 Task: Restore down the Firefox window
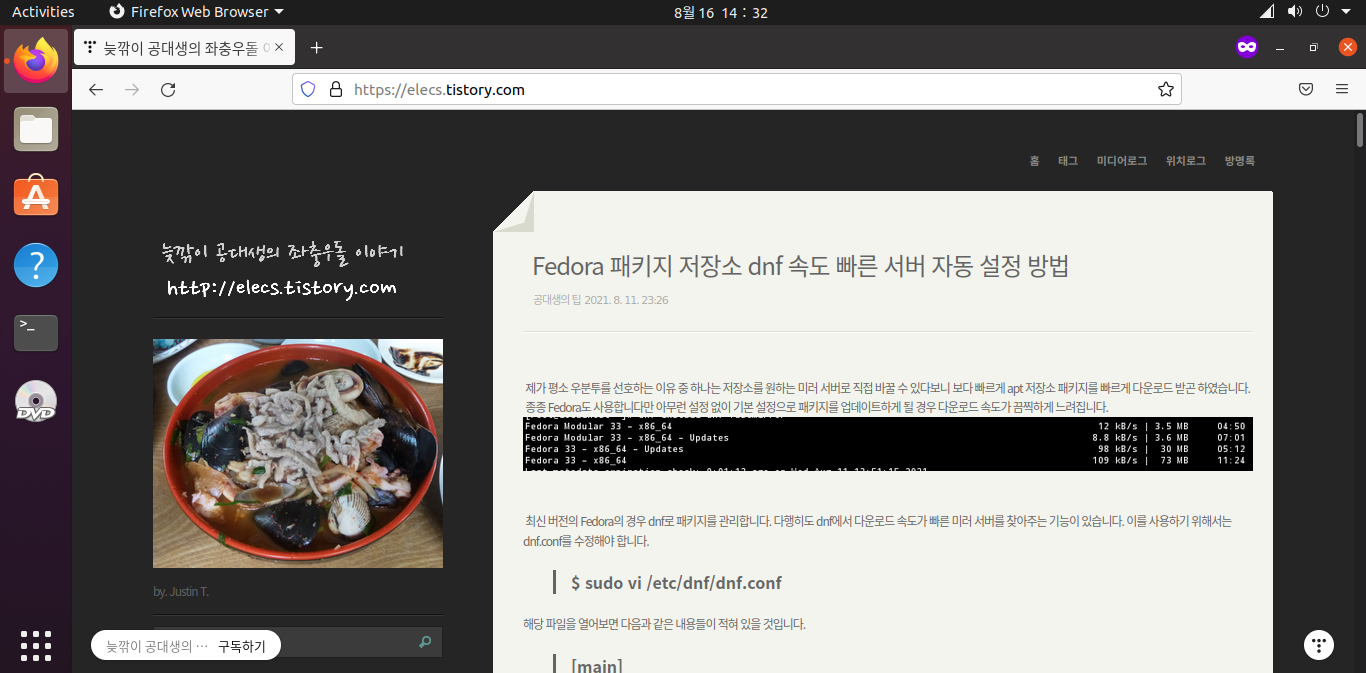click(1313, 47)
